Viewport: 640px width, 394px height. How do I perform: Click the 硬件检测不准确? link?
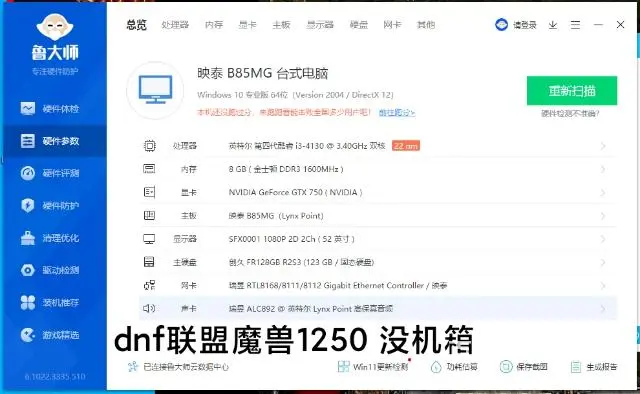point(570,114)
